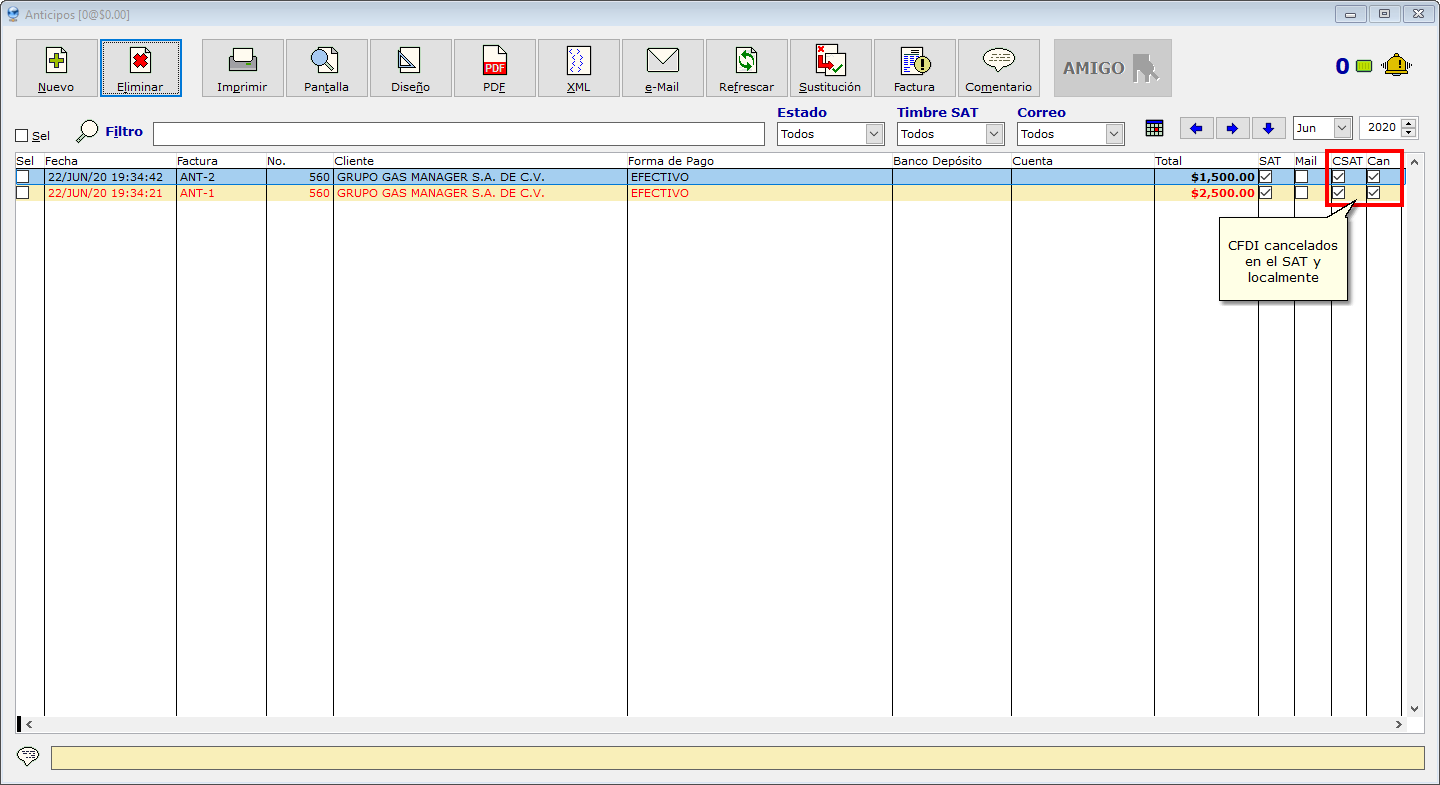
Task: Click the alarm bell notification icon
Action: pyautogui.click(x=1396, y=66)
